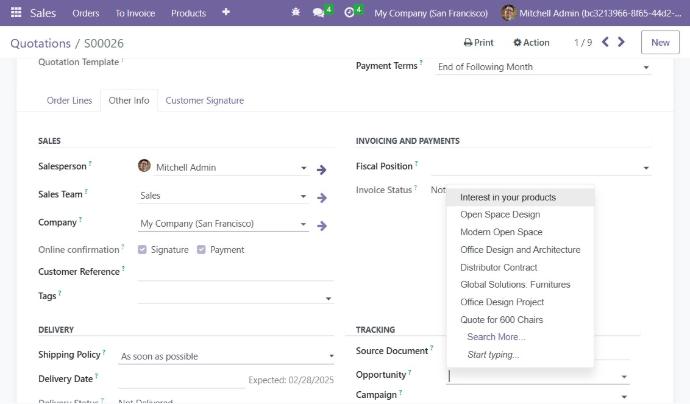Click the debug bug icon
This screenshot has width=690, height=404.
point(295,13)
